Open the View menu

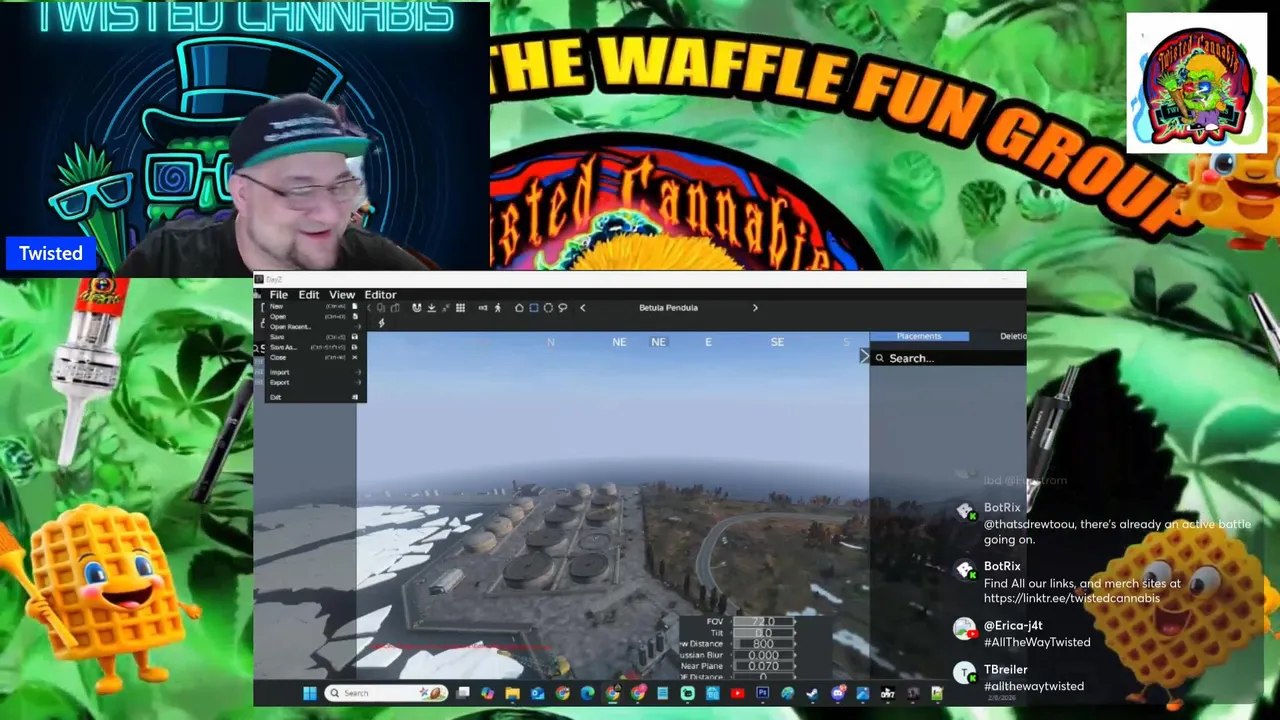(342, 295)
